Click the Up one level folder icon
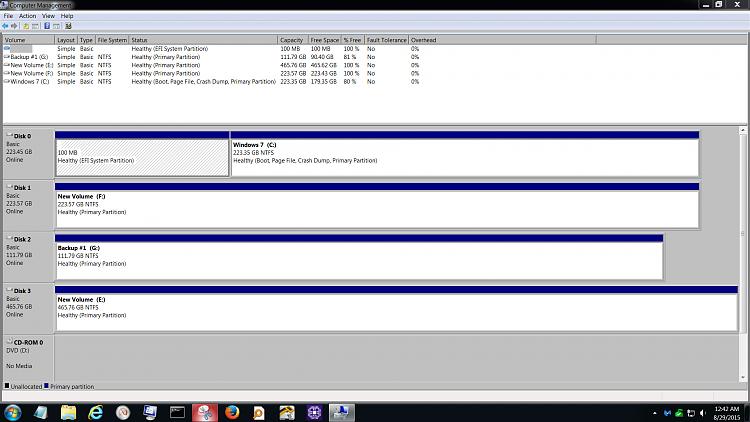This screenshot has height=422, width=750. pyautogui.click(x=26, y=26)
